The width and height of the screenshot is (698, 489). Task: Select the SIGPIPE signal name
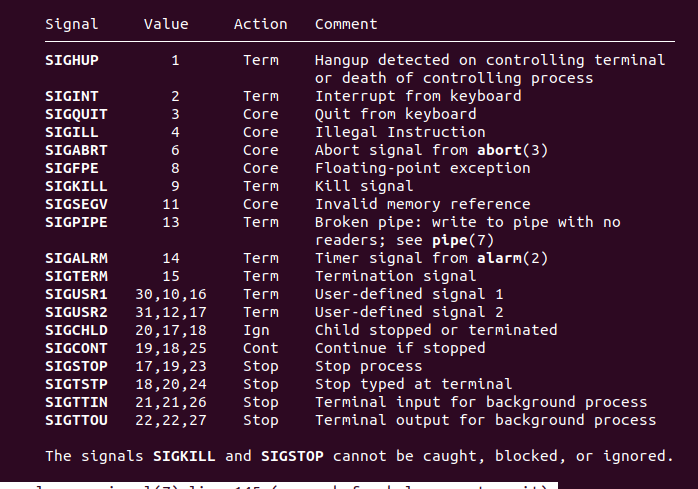point(77,222)
